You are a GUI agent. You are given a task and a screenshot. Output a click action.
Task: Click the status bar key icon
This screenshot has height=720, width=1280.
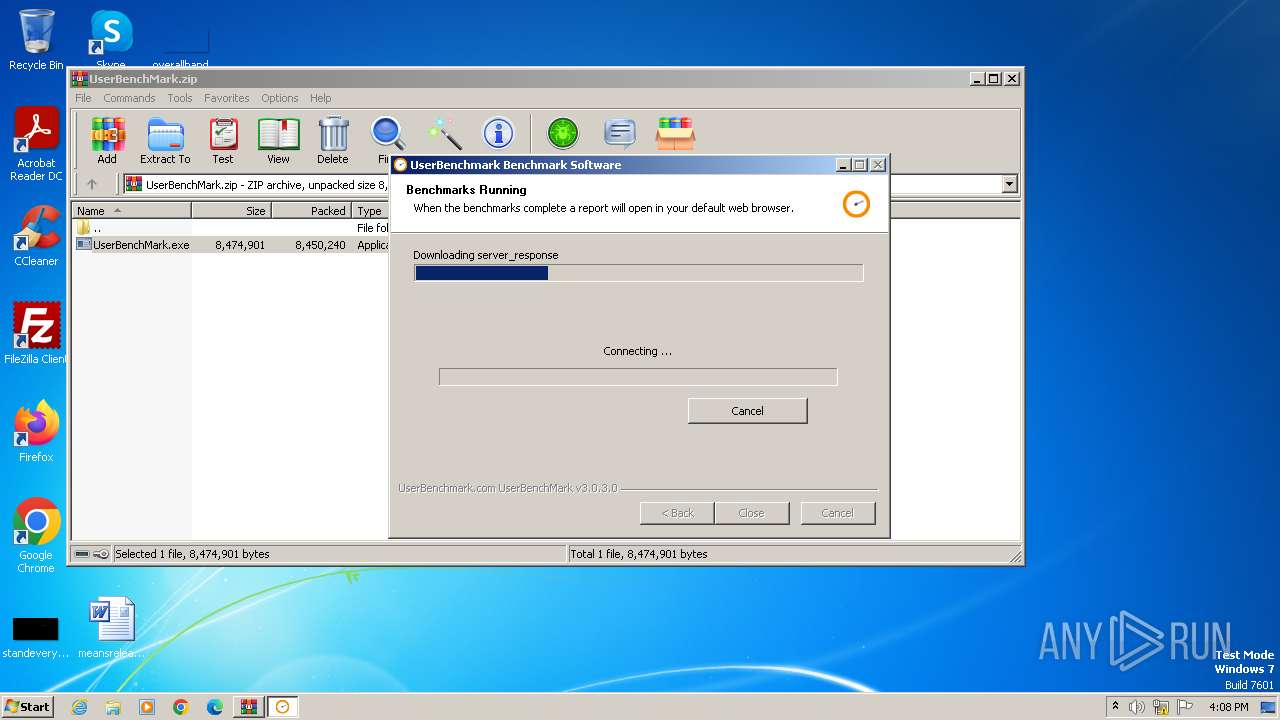click(101, 554)
